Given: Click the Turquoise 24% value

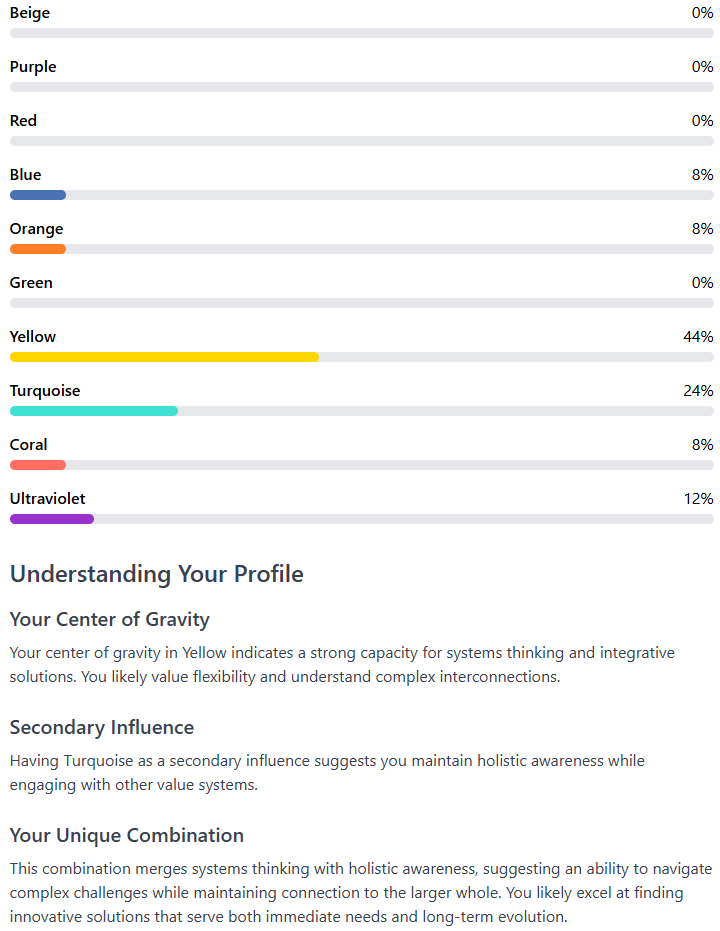Looking at the screenshot, I should point(698,391).
